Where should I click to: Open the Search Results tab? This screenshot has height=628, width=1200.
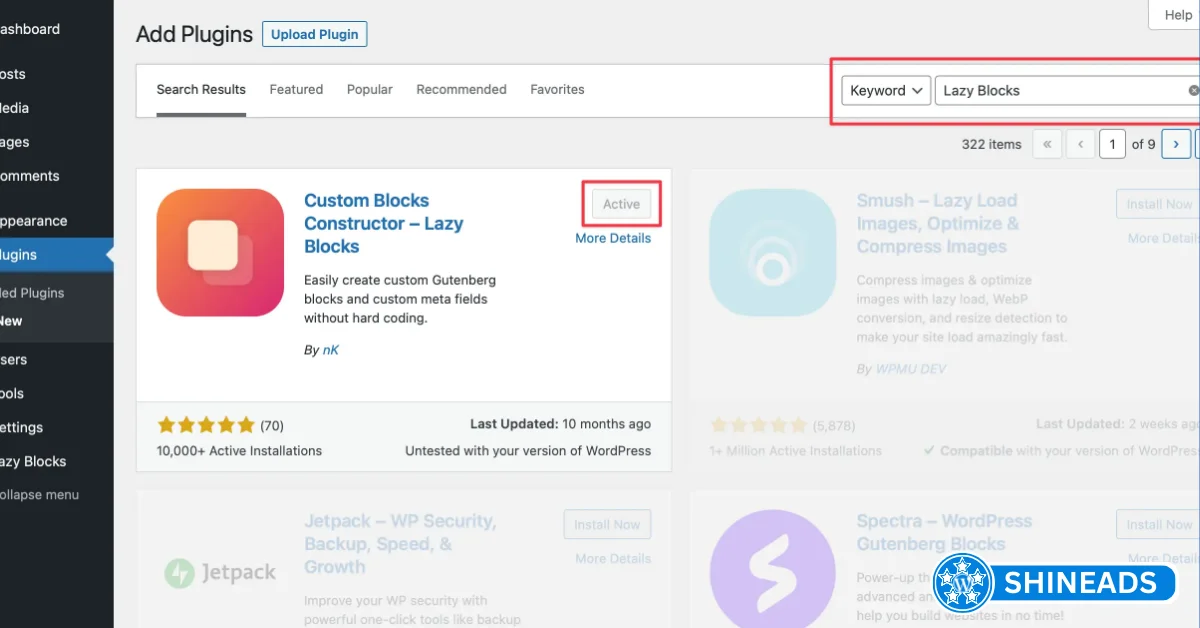pyautogui.click(x=201, y=89)
